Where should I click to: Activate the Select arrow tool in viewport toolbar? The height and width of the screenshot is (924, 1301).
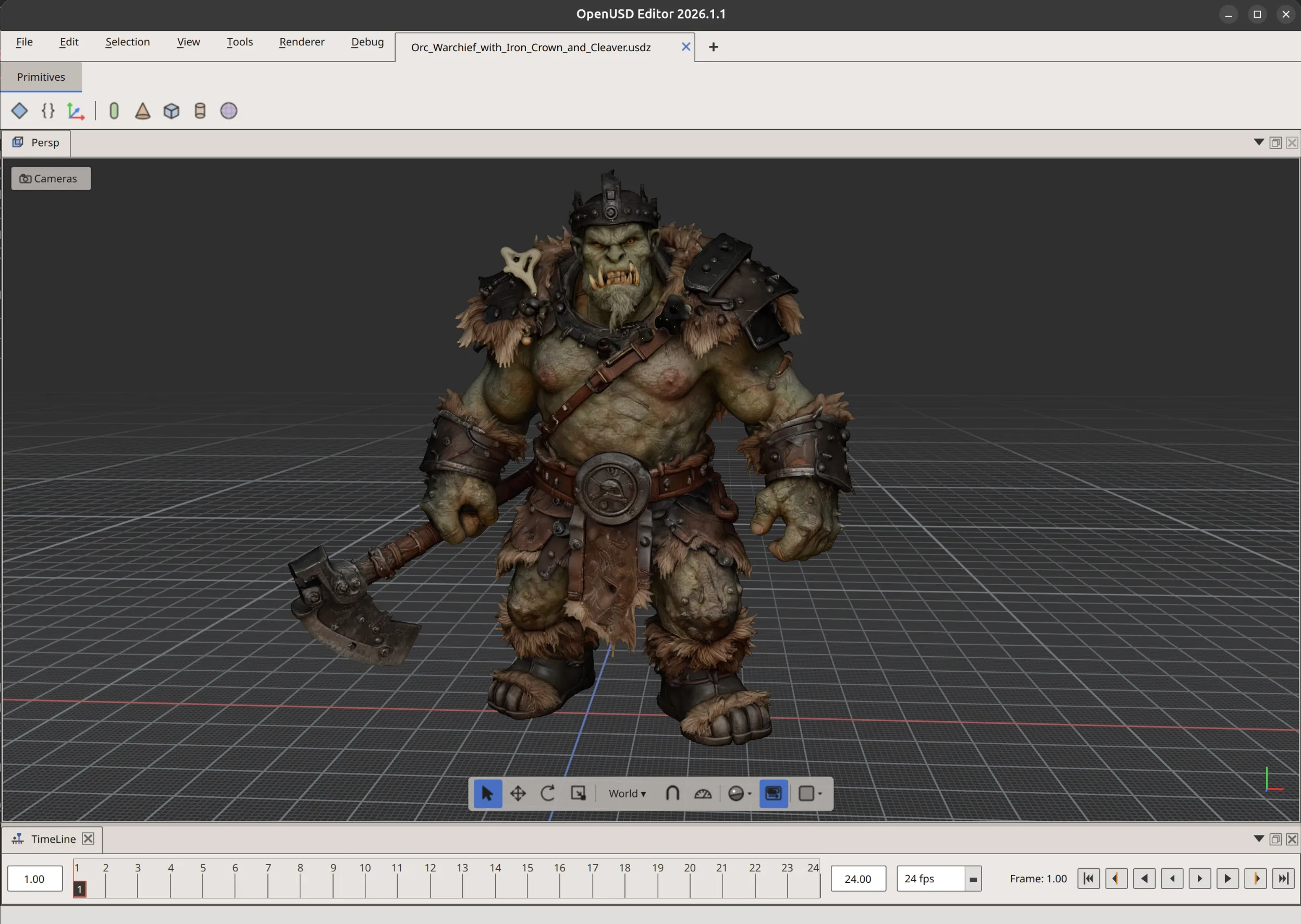click(x=488, y=794)
